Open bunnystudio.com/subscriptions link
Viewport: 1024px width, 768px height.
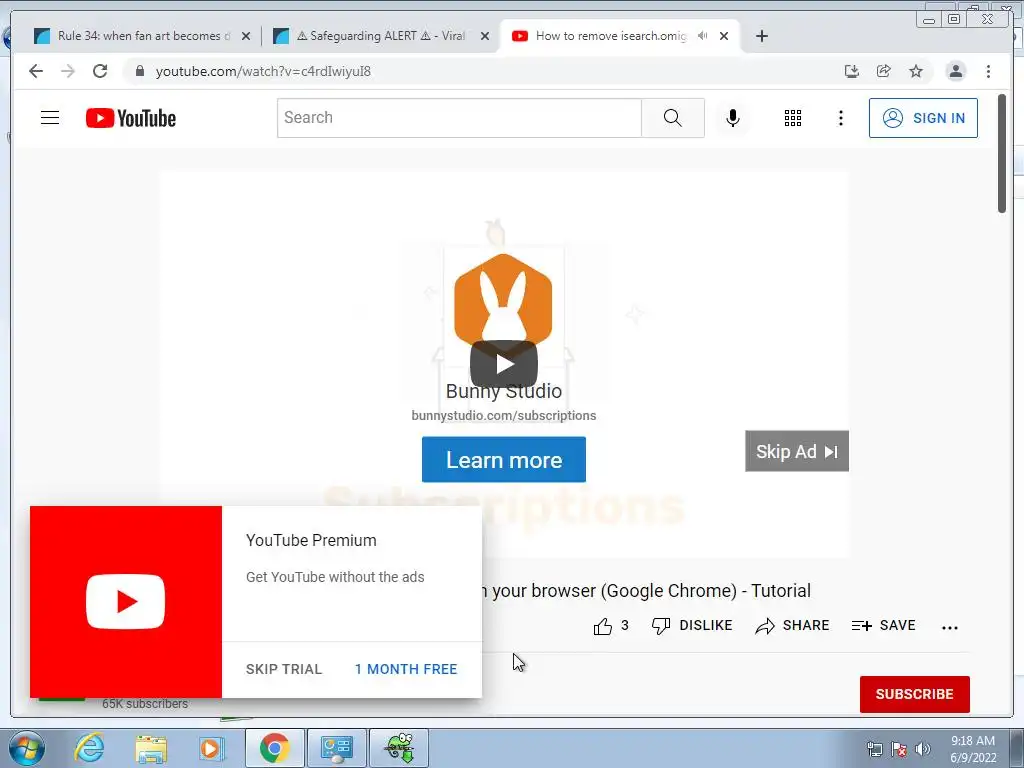click(504, 416)
